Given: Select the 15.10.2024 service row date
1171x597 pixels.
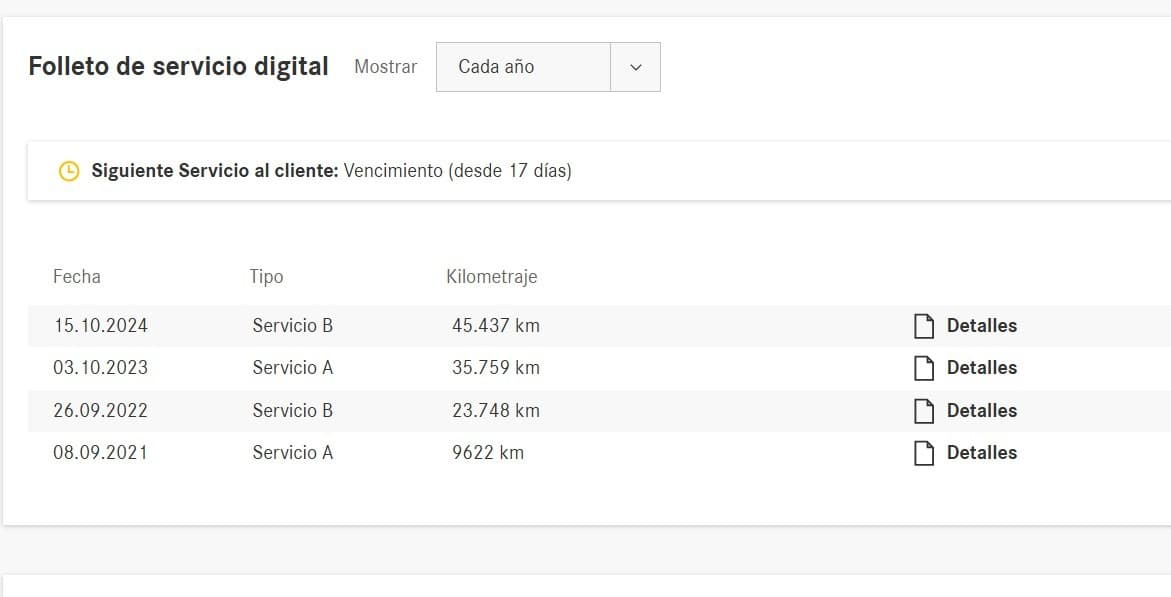Looking at the screenshot, I should pos(100,326).
